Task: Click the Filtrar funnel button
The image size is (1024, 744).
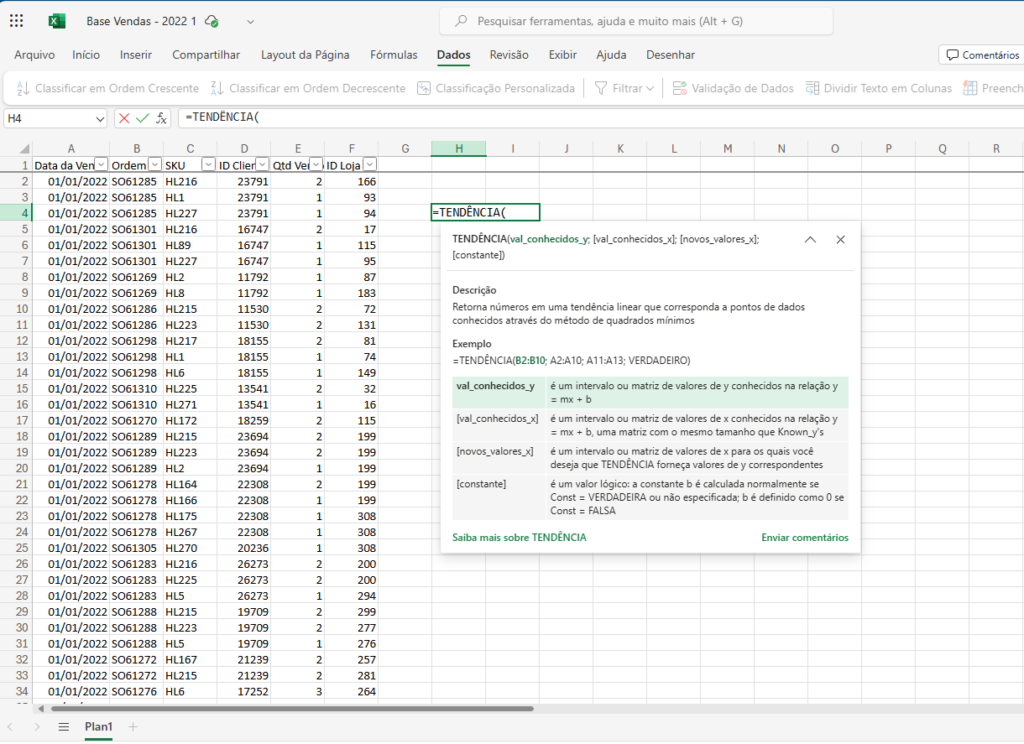Action: [618, 88]
